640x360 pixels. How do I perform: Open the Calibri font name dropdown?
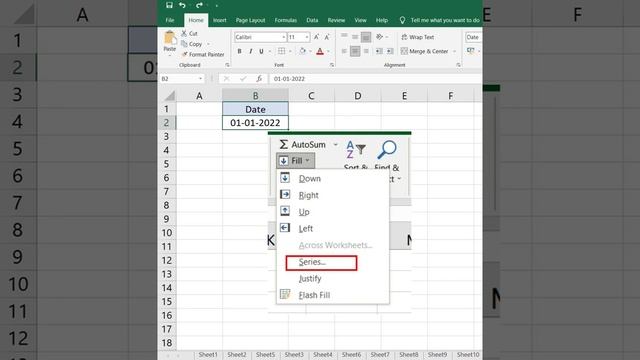(284, 37)
